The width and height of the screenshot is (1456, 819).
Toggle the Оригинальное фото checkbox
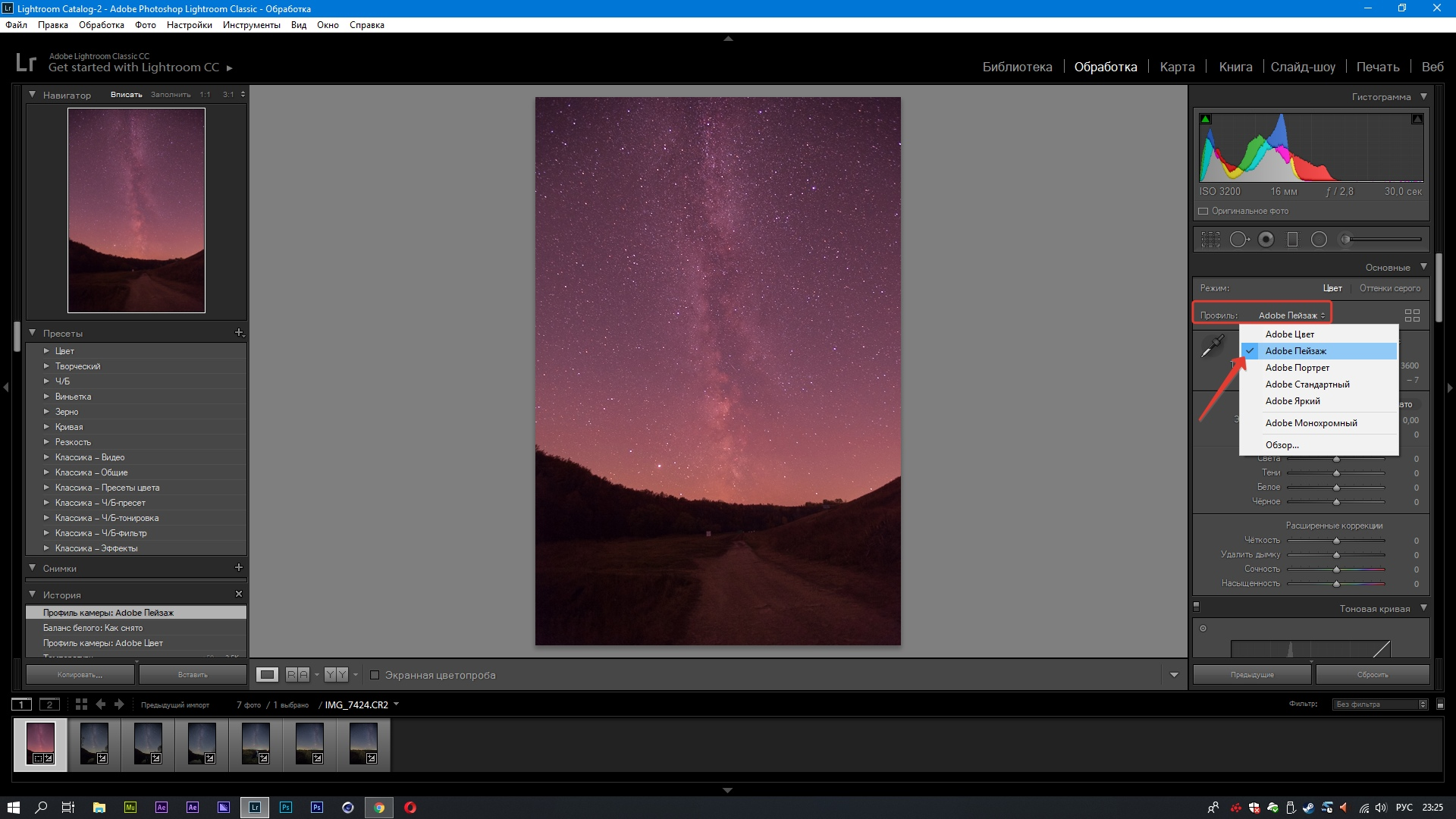pyautogui.click(x=1203, y=211)
